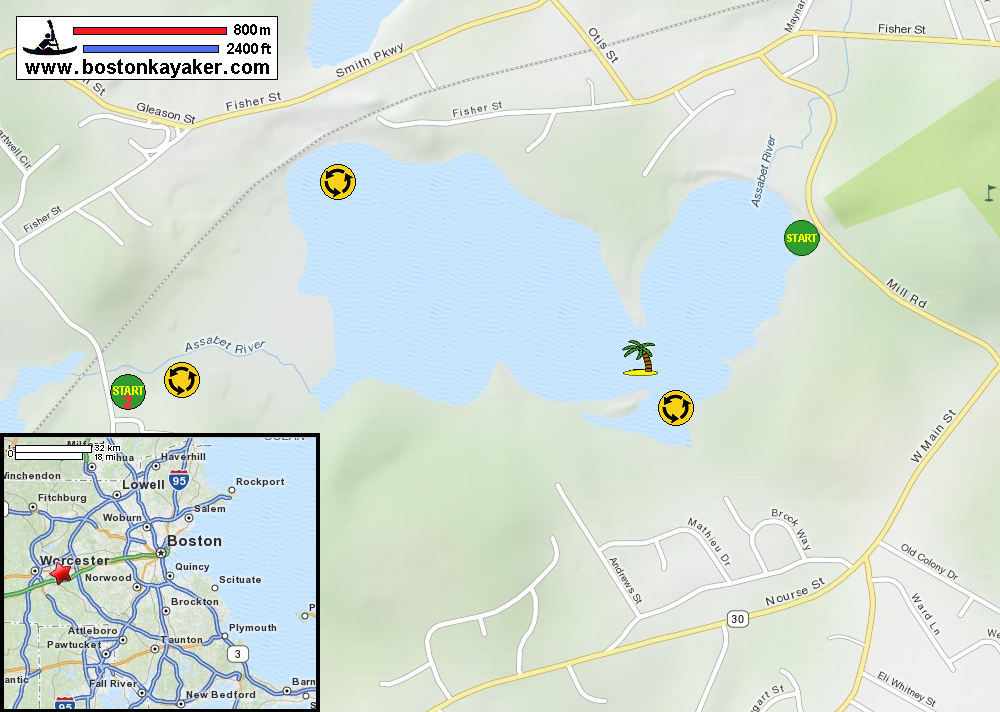Open the www.bostonkayaker.com link
The image size is (1000, 712).
click(147, 68)
